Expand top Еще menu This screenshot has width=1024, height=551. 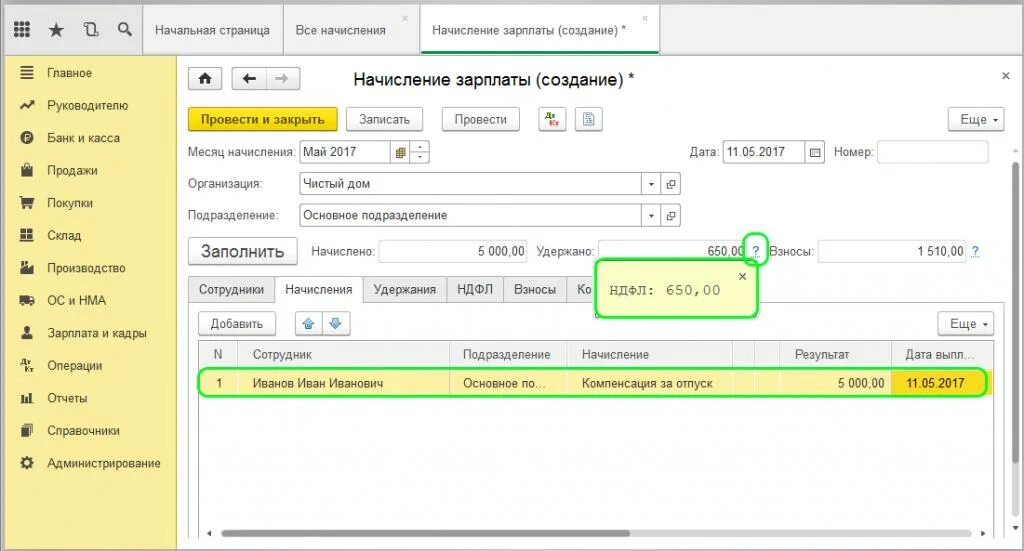pos(976,119)
